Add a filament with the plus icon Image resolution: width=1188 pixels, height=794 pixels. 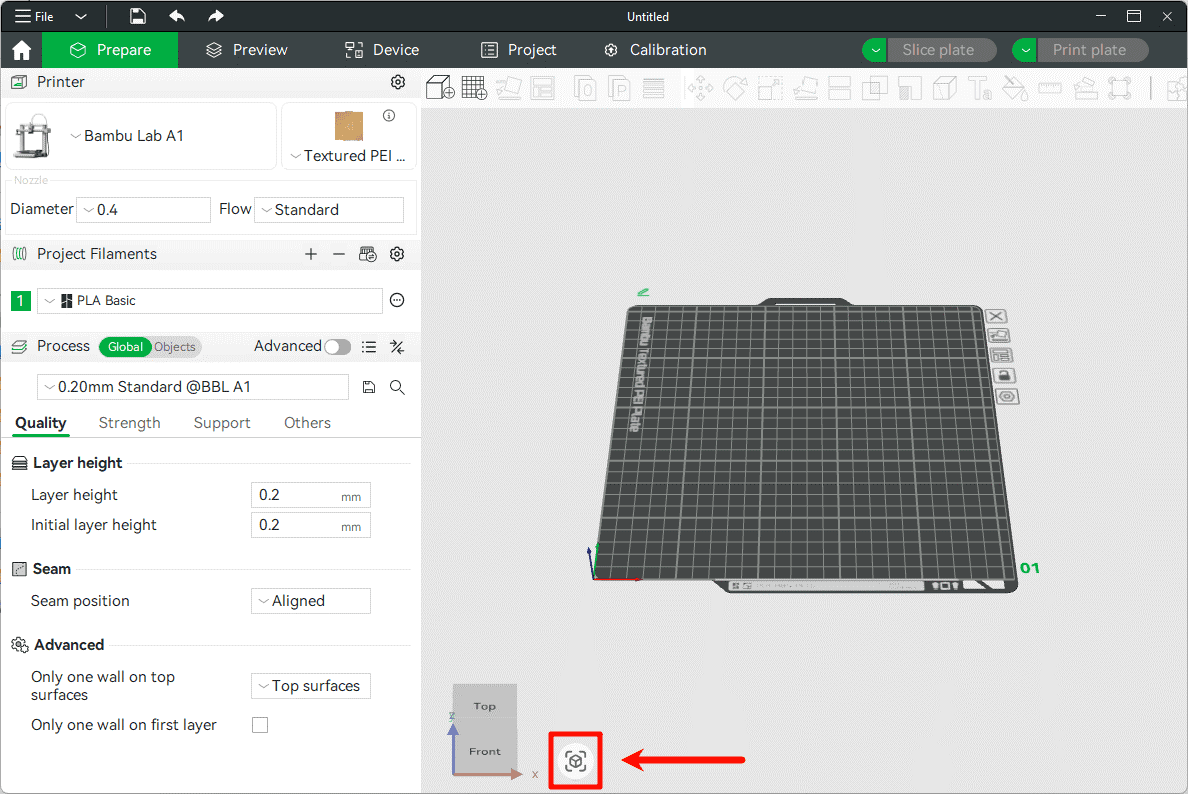[x=311, y=254]
